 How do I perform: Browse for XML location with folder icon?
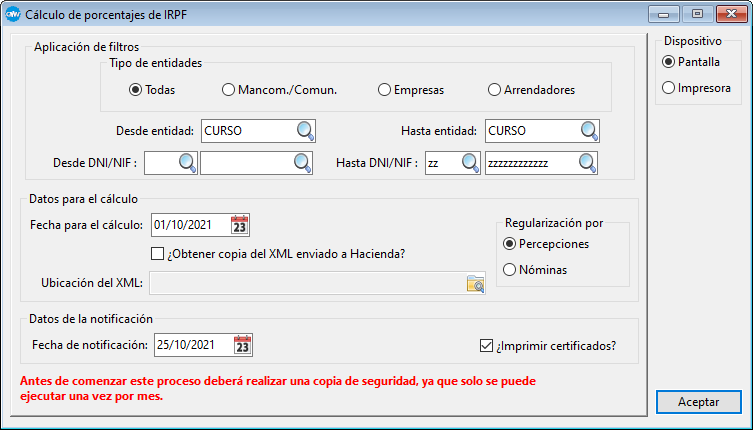[x=475, y=284]
